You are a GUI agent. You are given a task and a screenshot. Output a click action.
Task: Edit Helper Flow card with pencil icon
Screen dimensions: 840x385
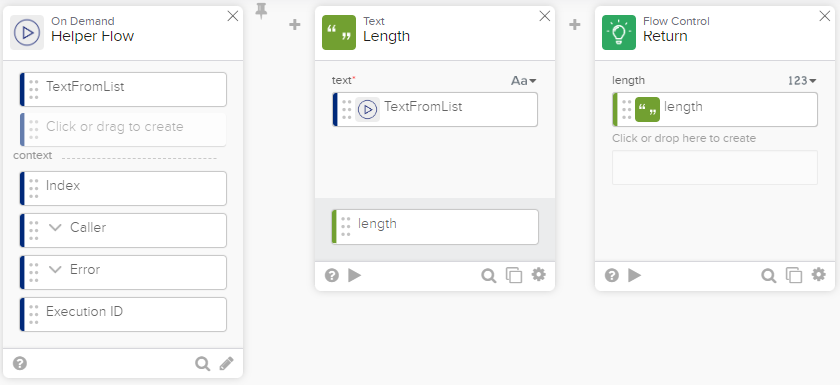pos(227,364)
